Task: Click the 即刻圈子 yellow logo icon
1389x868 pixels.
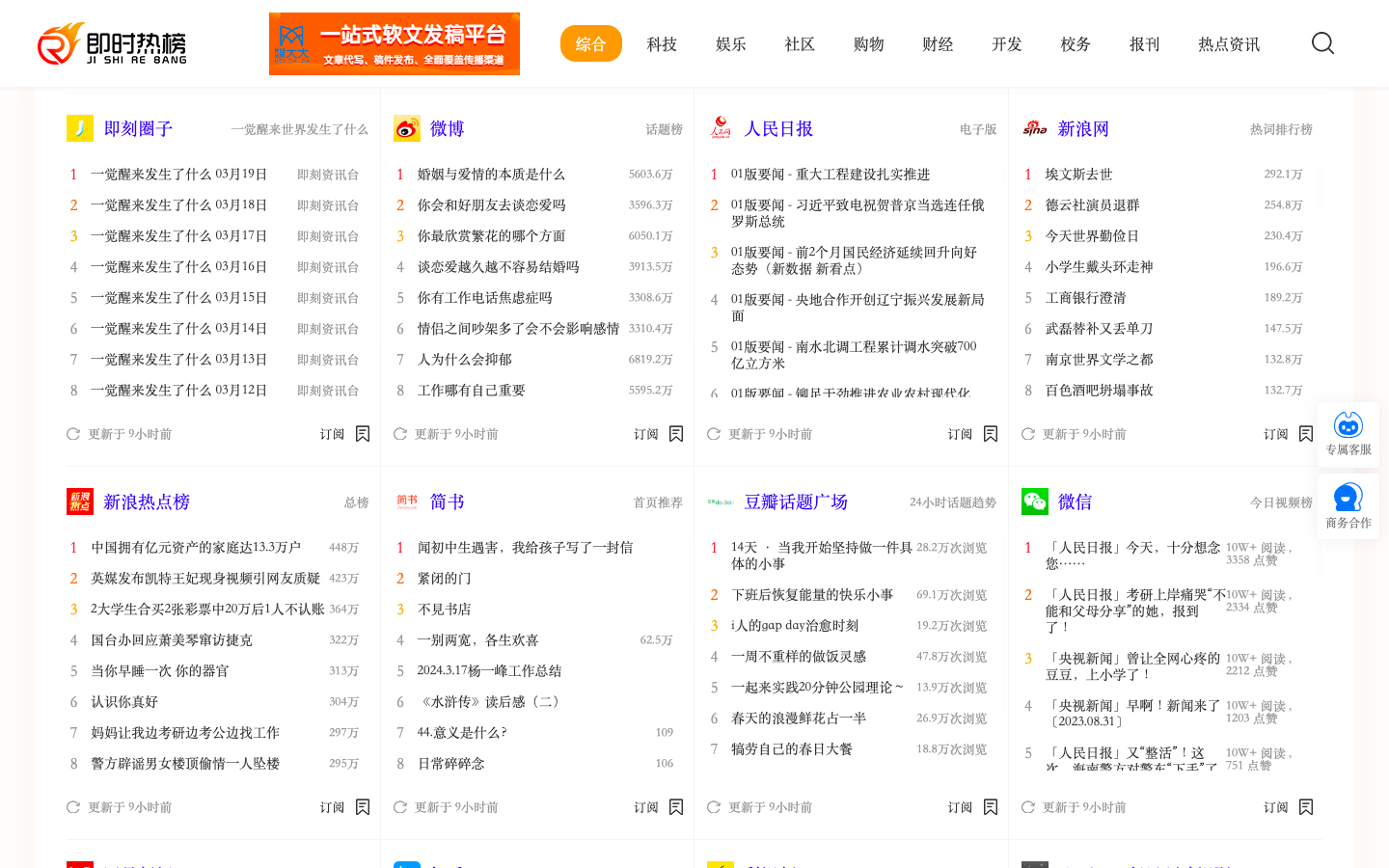Action: click(80, 128)
